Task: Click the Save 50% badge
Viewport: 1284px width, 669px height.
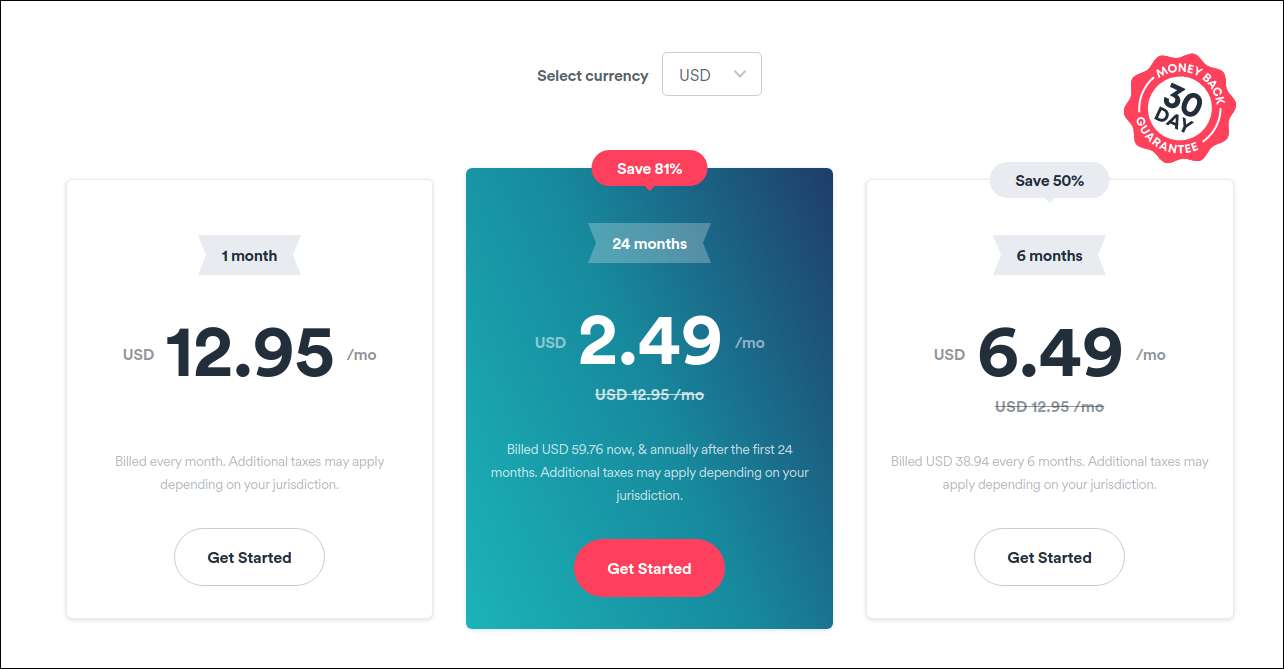Action: [1049, 181]
